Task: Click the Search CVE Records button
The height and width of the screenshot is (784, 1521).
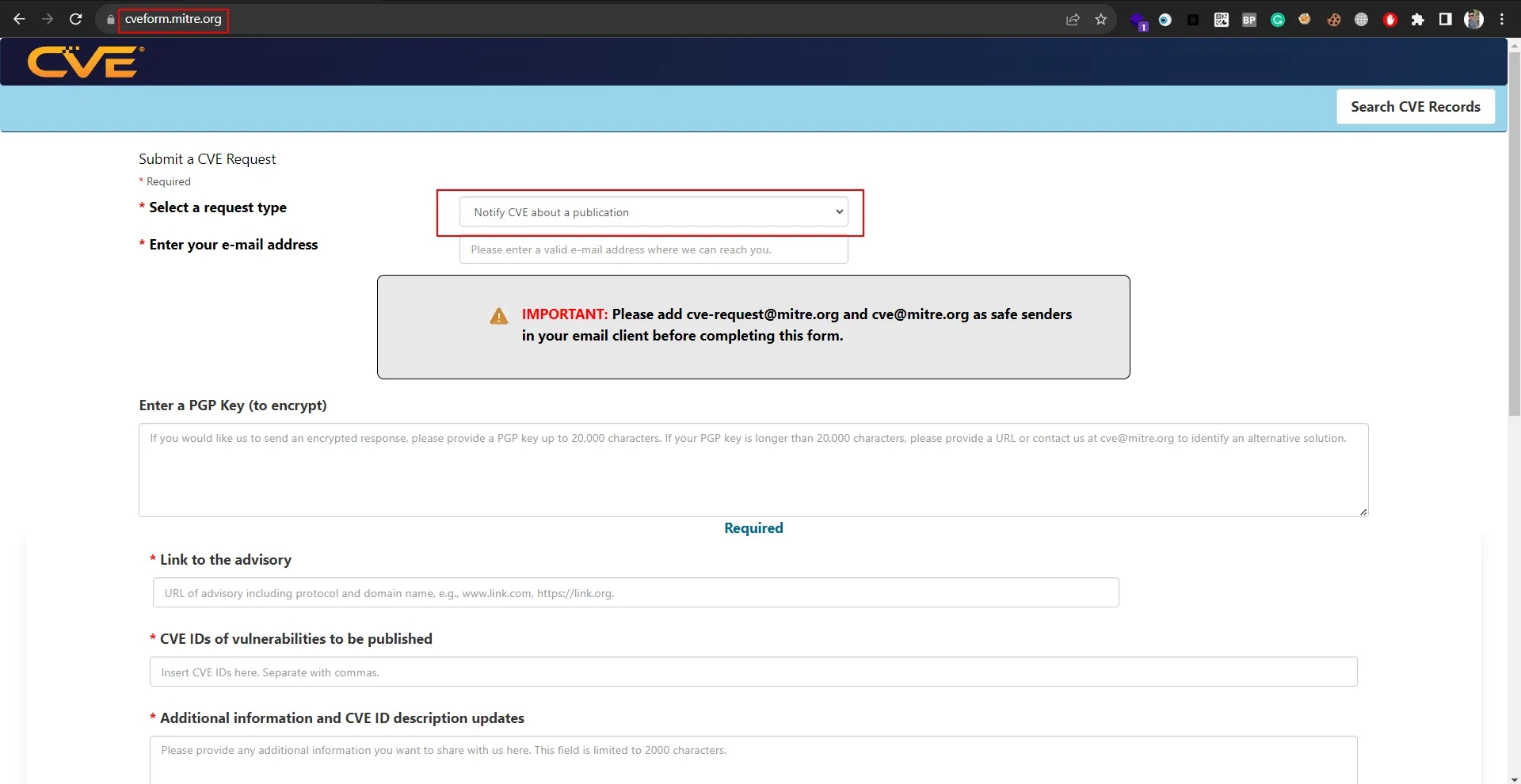Action: click(x=1415, y=107)
